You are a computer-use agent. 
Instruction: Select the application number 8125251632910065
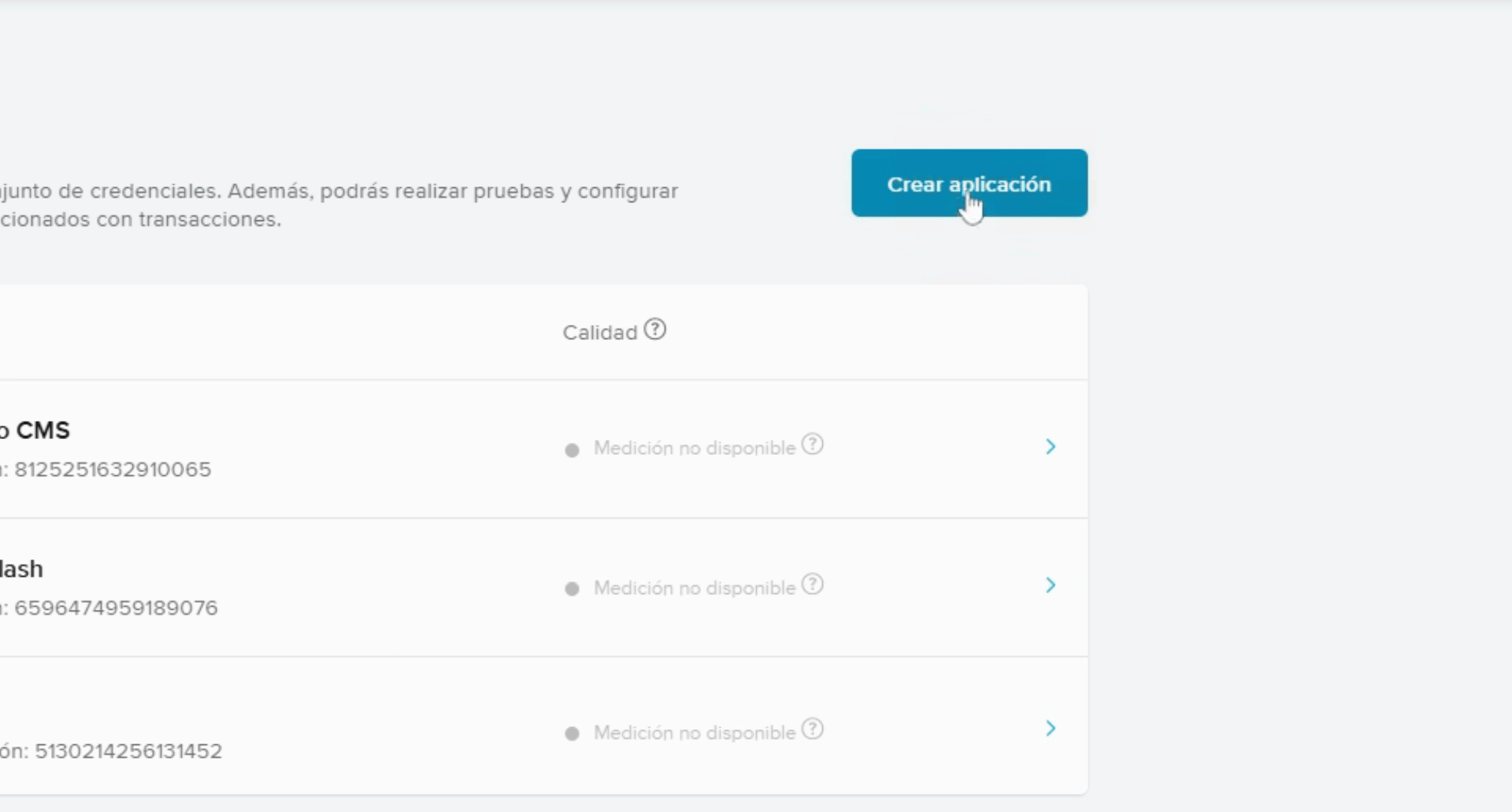[113, 469]
